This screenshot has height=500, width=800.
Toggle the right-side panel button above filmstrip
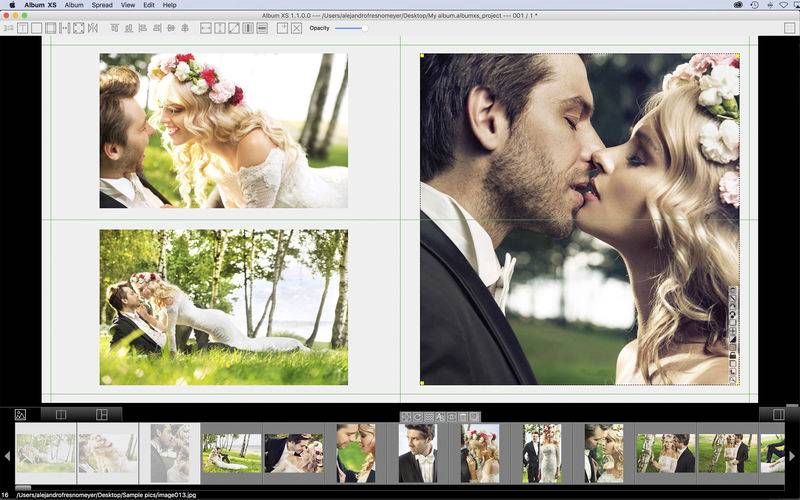[x=779, y=414]
